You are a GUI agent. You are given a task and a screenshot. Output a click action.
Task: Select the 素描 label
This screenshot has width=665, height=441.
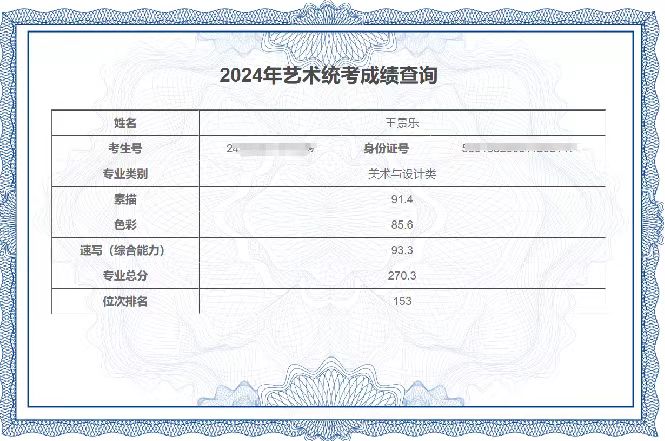(x=125, y=199)
